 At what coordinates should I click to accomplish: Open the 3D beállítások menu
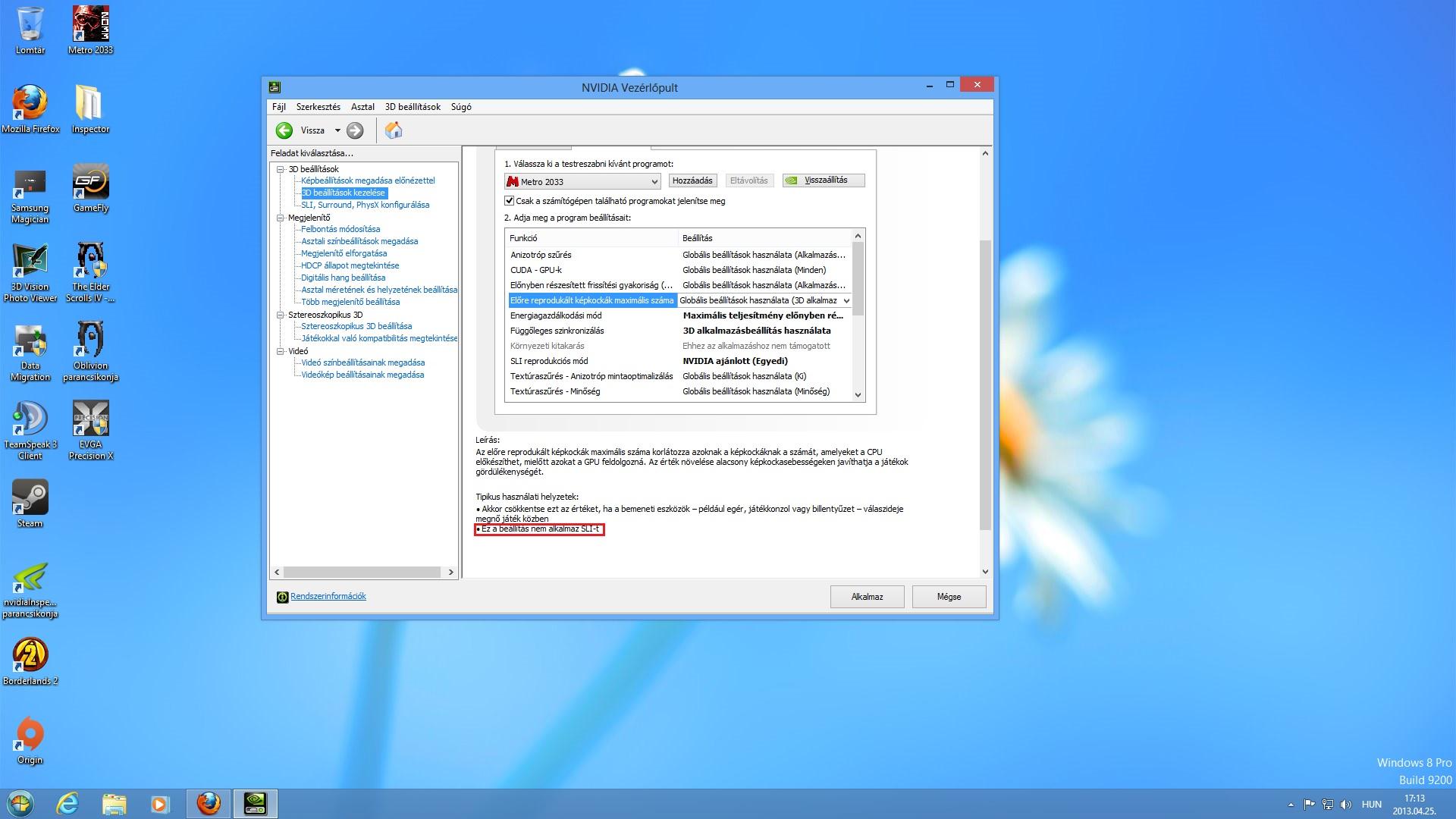[413, 107]
